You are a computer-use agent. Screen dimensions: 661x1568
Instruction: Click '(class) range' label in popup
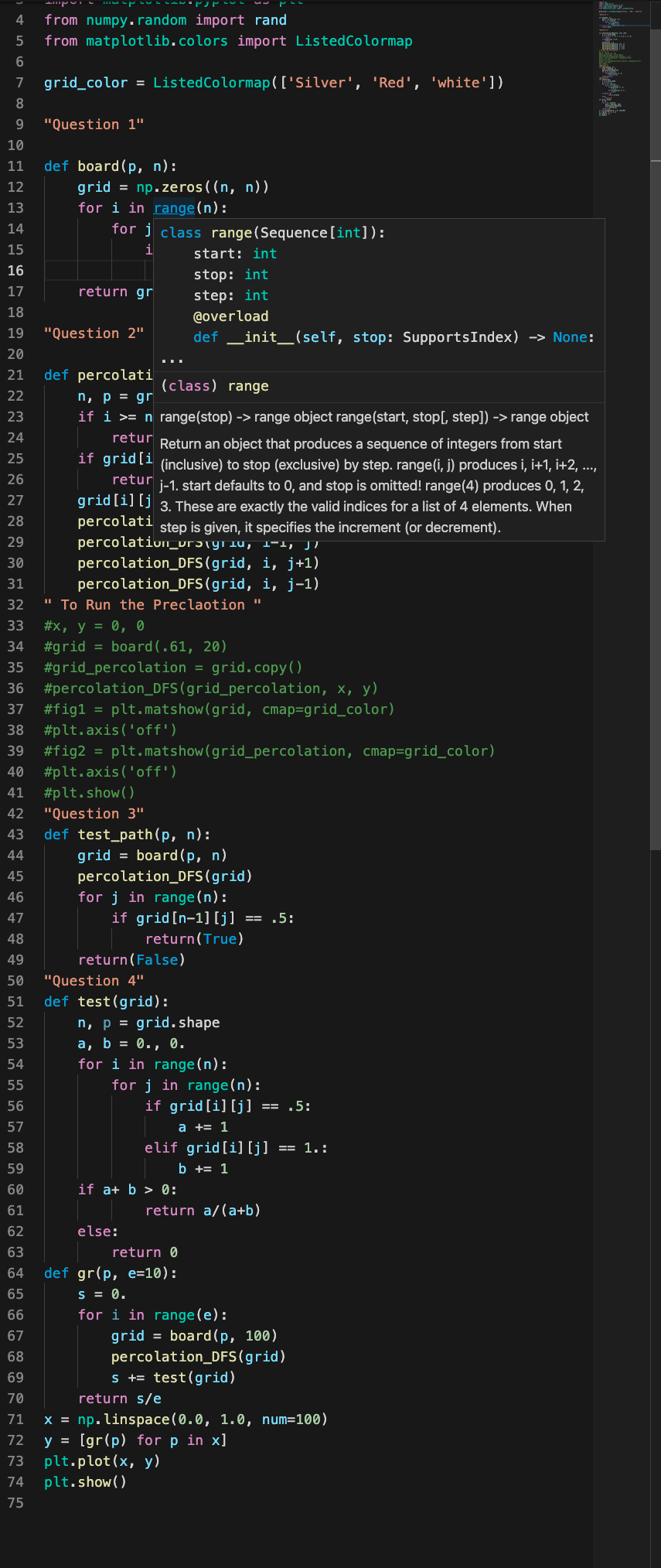[x=215, y=386]
